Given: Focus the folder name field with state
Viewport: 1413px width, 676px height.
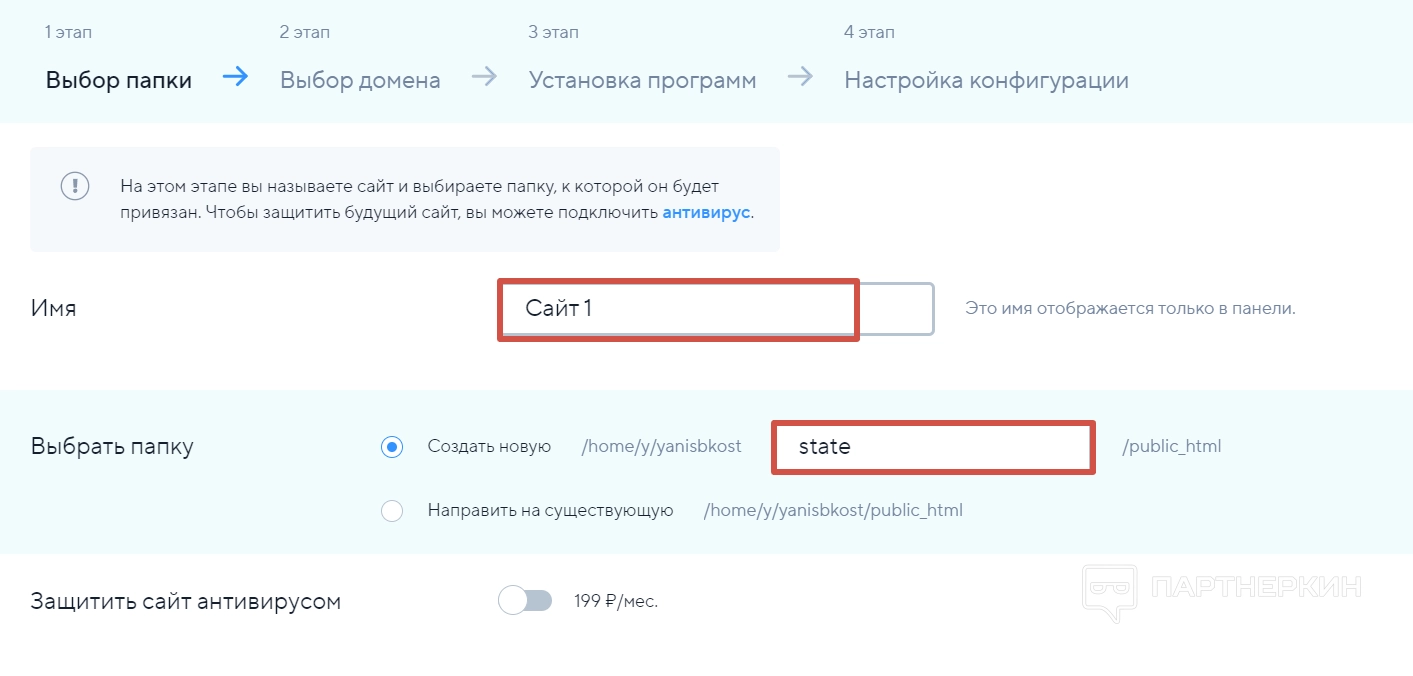Looking at the screenshot, I should tap(932, 447).
